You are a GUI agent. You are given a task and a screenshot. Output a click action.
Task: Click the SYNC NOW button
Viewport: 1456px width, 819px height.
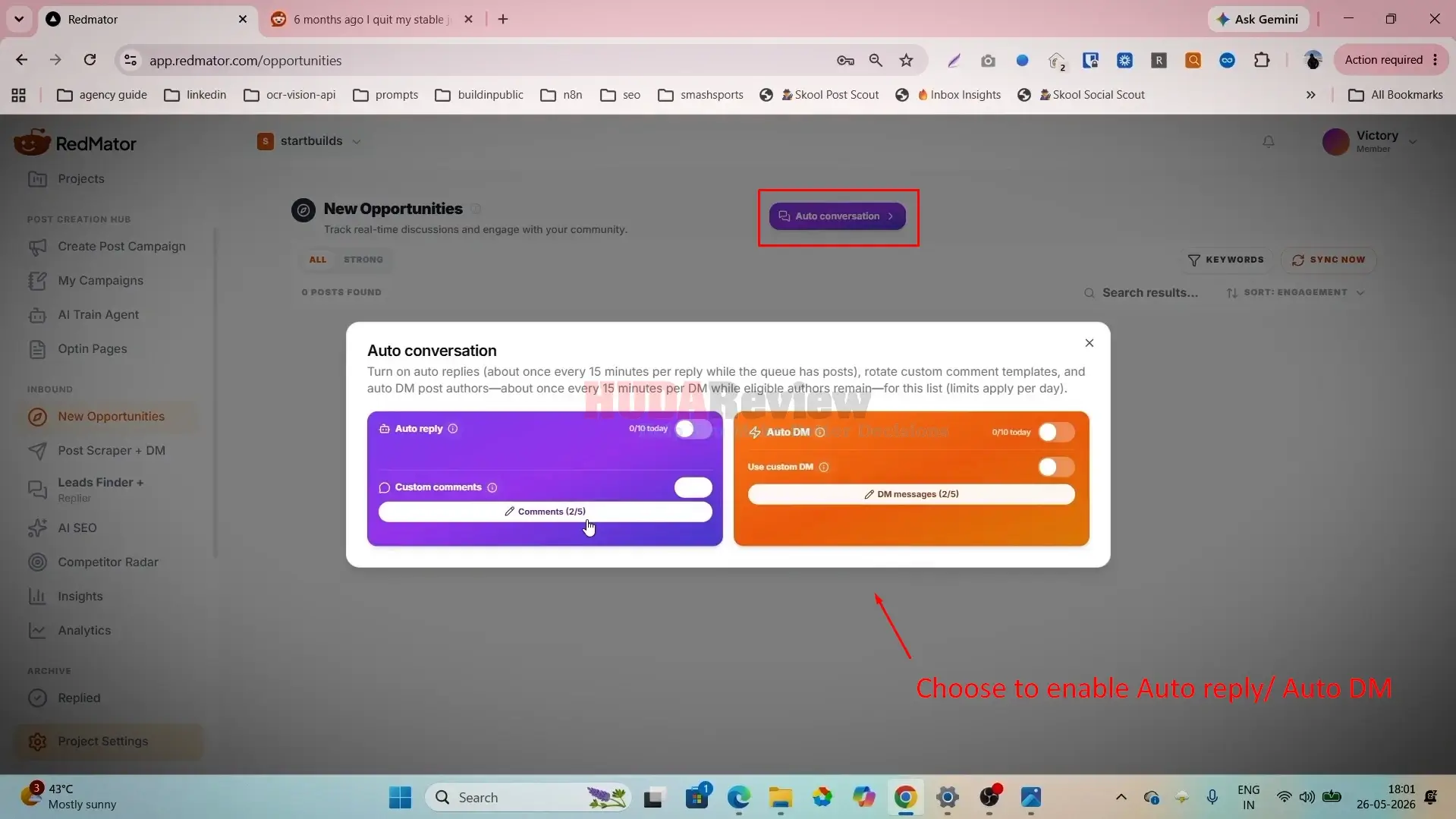1329,260
